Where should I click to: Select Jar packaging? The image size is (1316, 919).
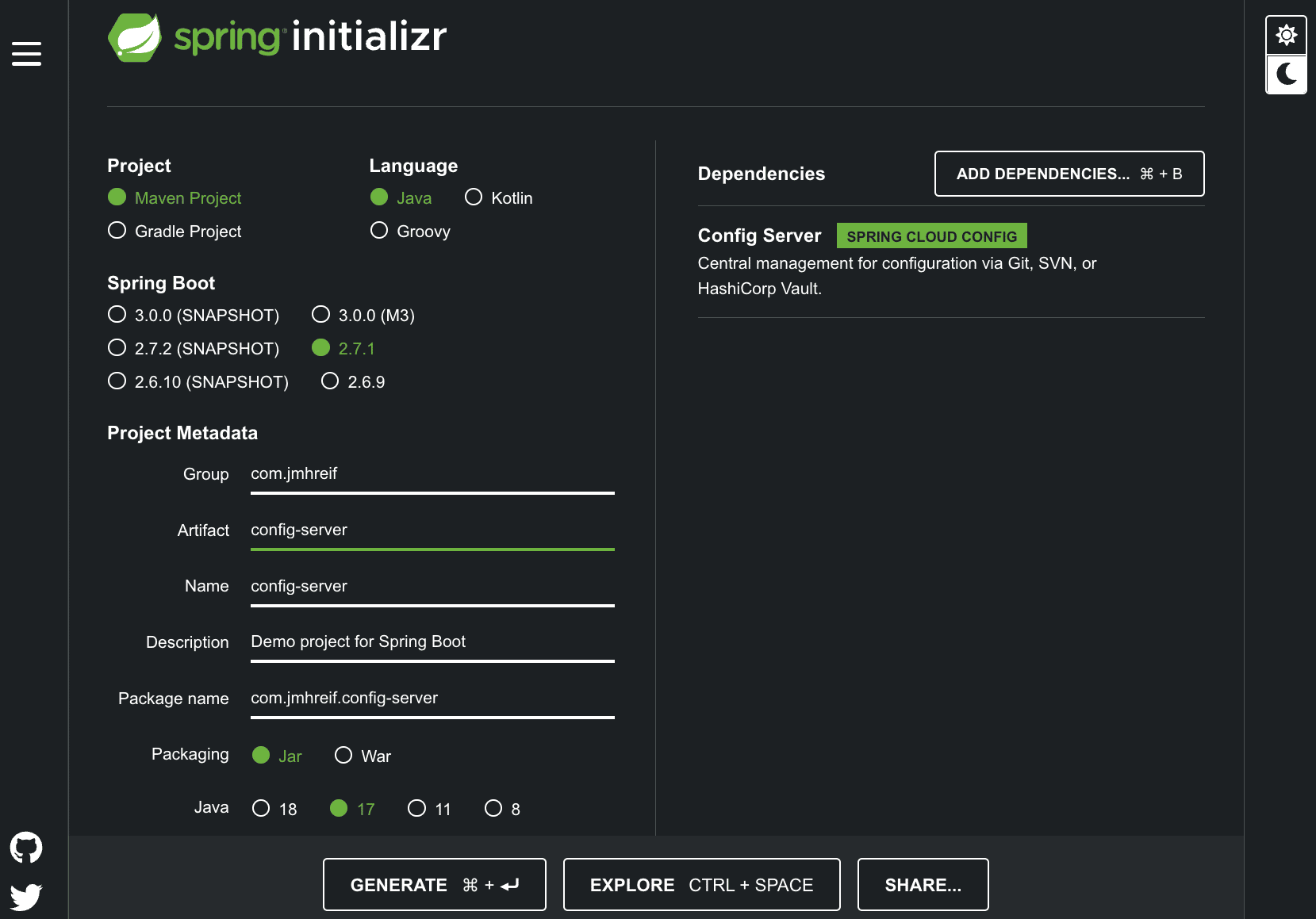pyautogui.click(x=277, y=756)
